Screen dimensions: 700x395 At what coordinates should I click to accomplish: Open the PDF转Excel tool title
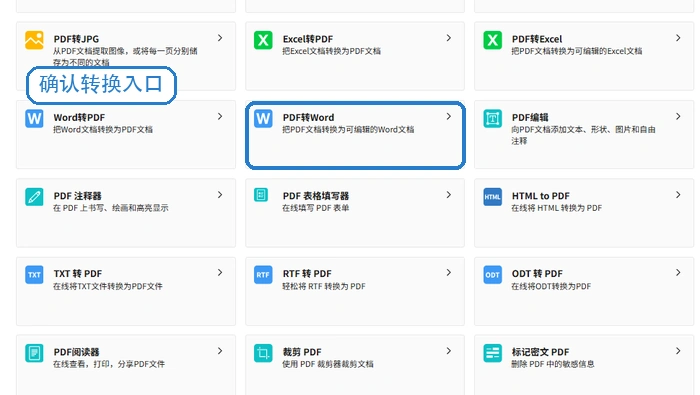tap(537, 39)
